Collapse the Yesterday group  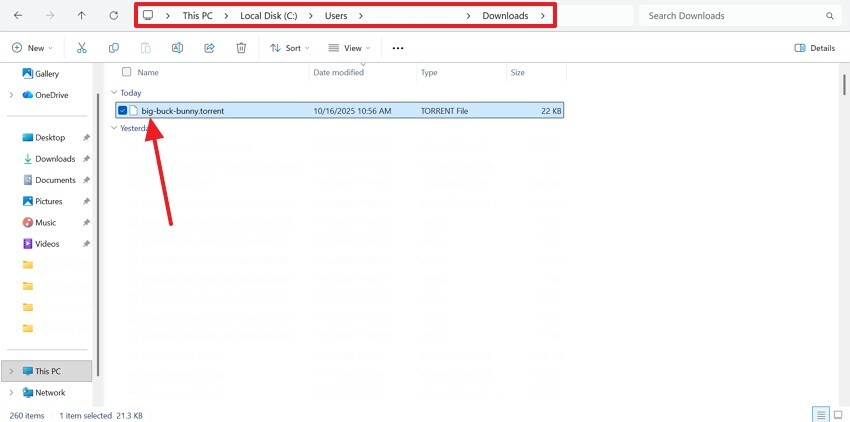tap(114, 128)
